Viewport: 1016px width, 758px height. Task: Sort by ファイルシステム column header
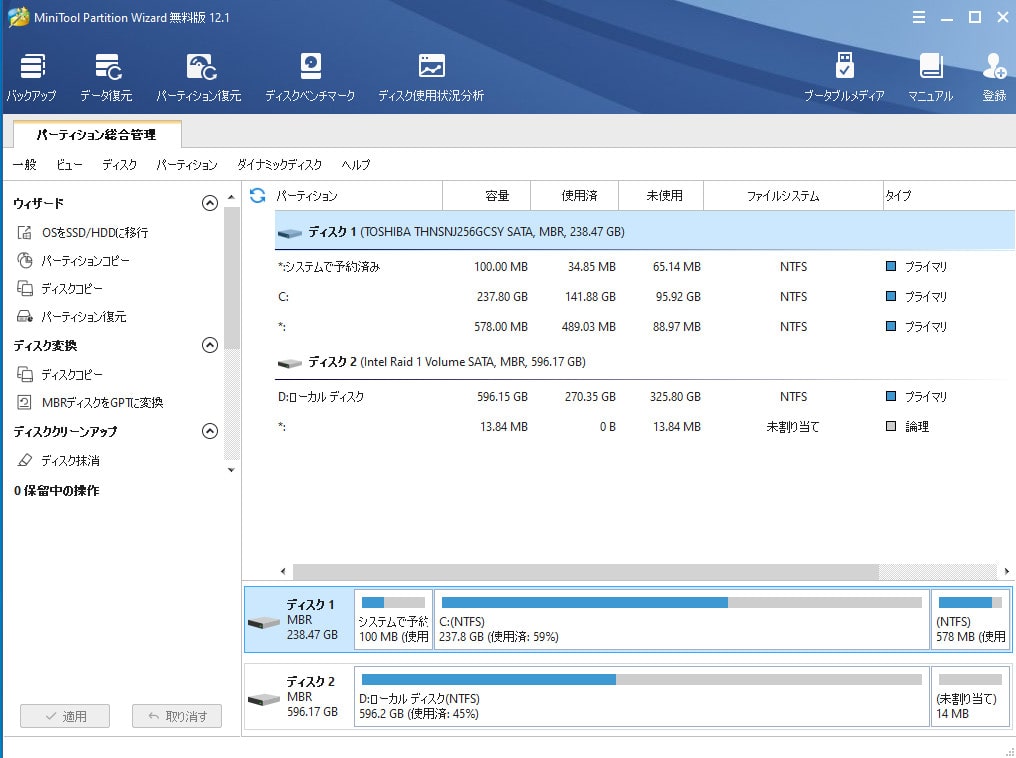(x=793, y=196)
